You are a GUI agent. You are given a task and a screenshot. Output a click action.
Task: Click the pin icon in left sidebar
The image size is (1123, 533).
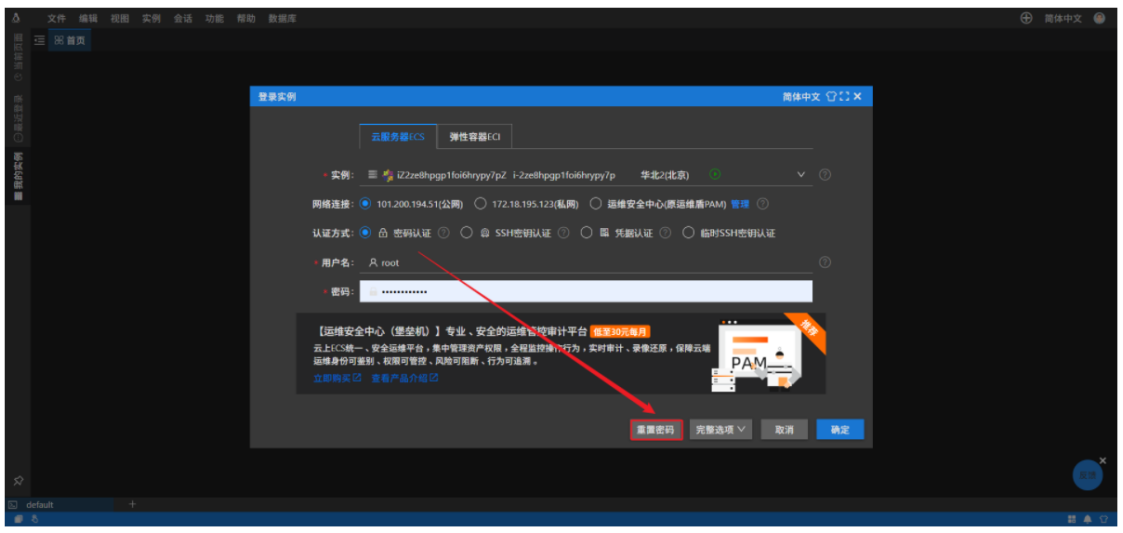coord(18,481)
